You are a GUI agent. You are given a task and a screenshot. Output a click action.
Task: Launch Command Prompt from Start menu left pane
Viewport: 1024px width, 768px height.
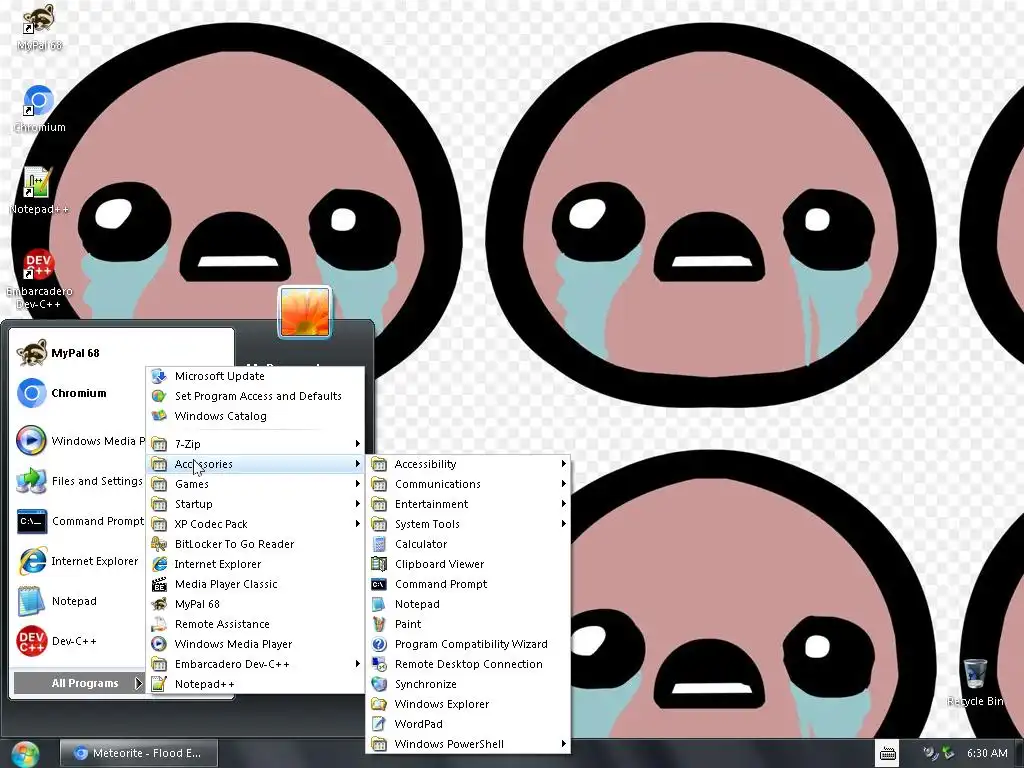[x=78, y=521]
